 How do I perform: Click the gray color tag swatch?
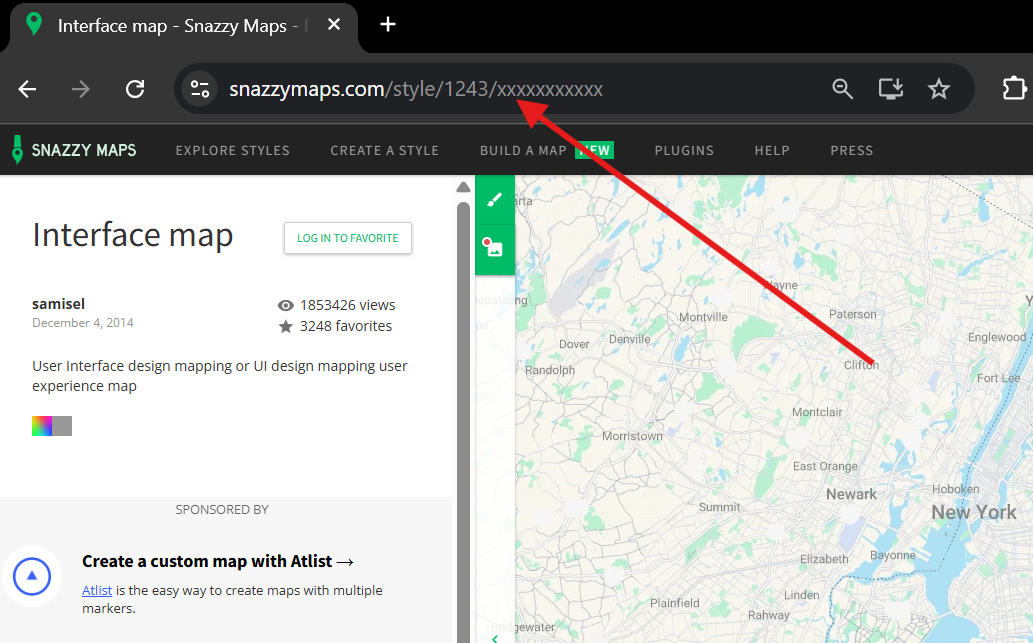click(62, 426)
